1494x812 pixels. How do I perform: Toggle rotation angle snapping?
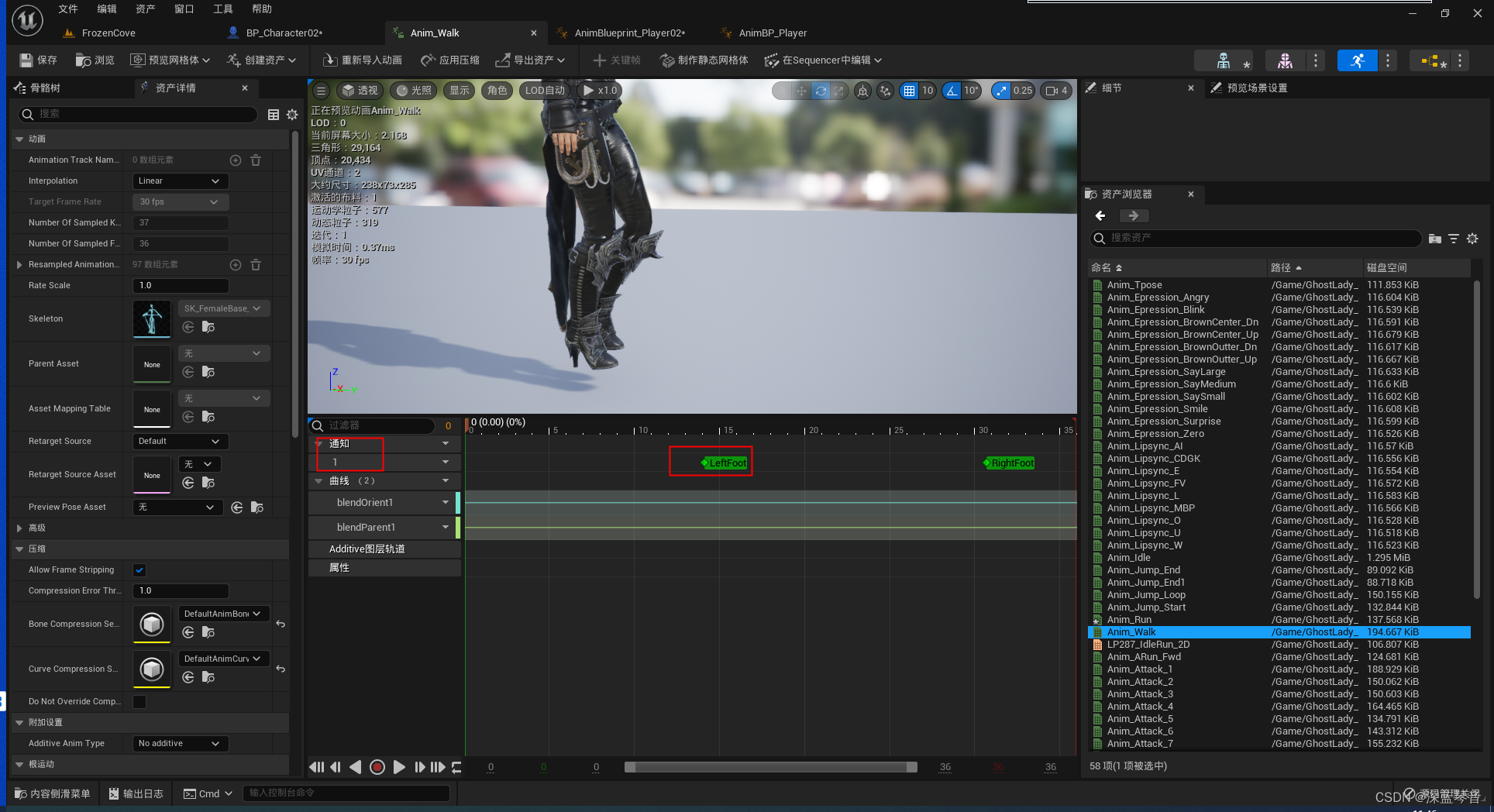click(952, 91)
